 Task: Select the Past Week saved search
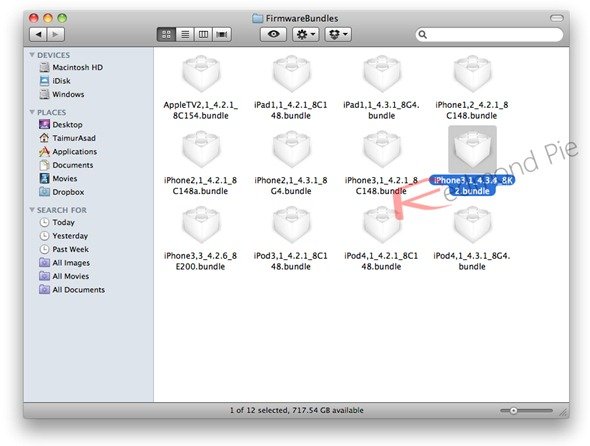64,249
